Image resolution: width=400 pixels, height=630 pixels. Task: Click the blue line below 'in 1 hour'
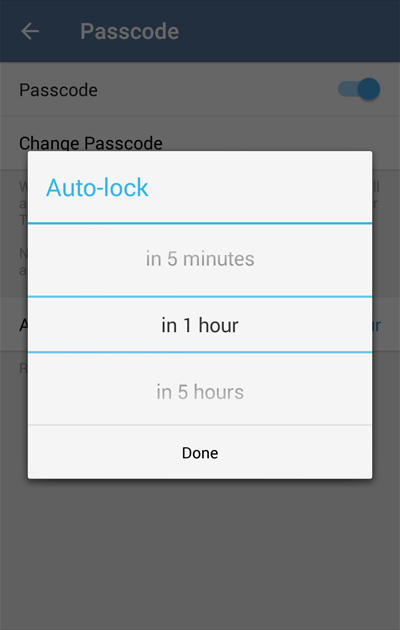point(200,352)
